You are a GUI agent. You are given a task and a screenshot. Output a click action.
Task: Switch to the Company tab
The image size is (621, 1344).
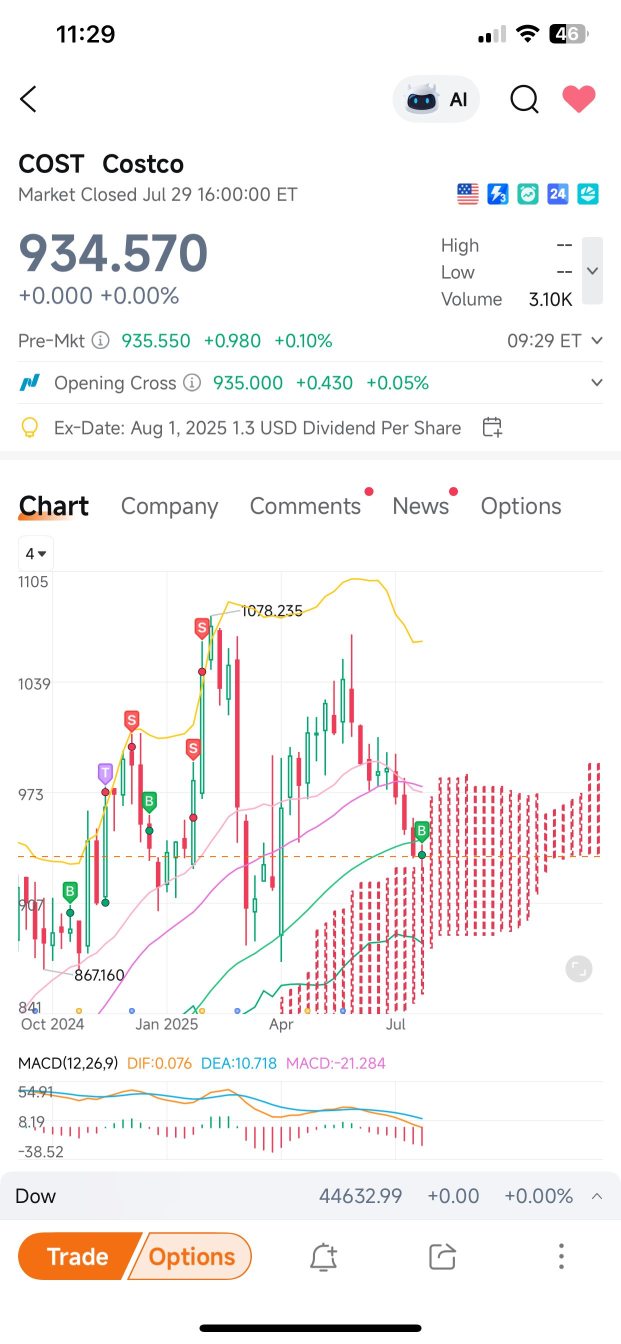pos(169,506)
